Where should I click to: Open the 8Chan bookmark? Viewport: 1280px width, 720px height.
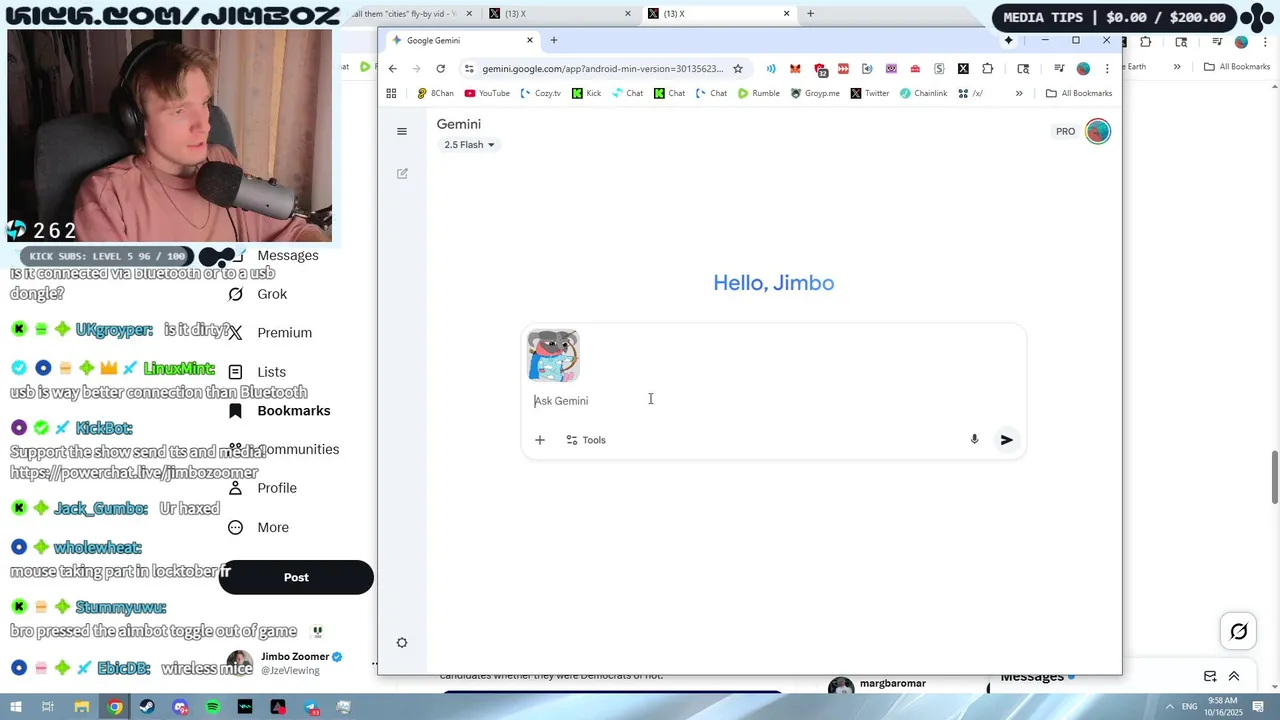coord(435,94)
